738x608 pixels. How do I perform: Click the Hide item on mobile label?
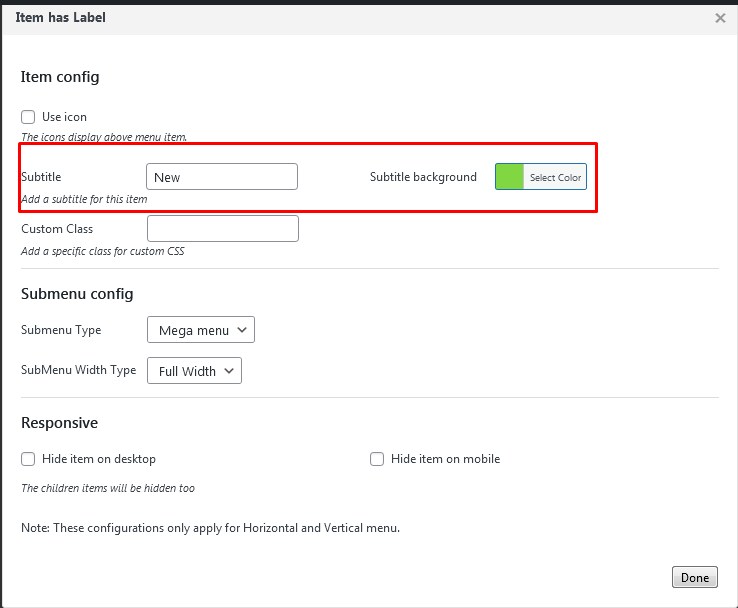point(445,459)
